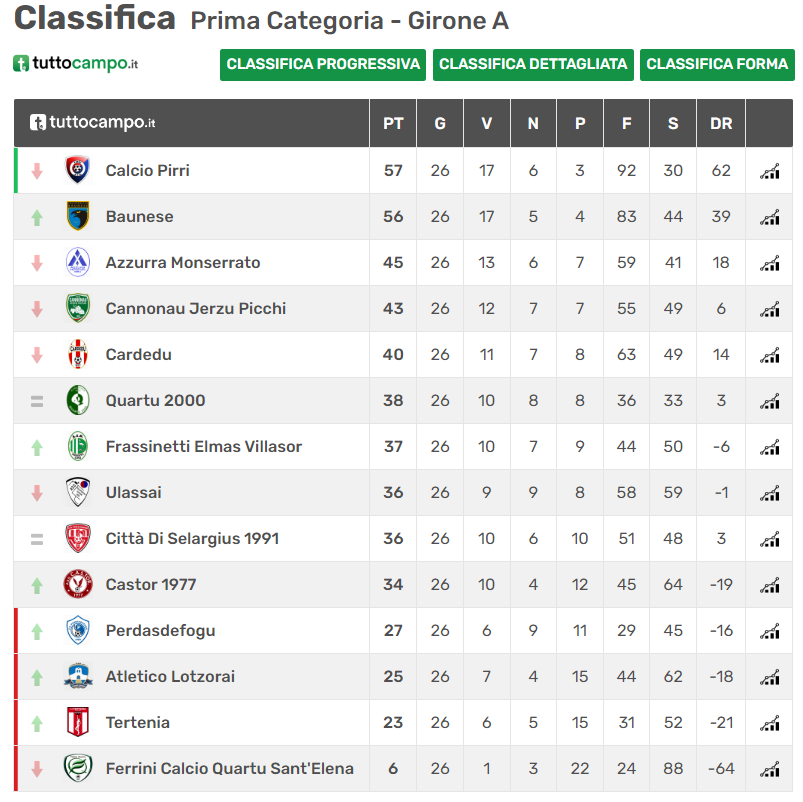Click the tuttocampo.it logo below title
Image resolution: width=803 pixels, height=802 pixels.
pos(75,64)
